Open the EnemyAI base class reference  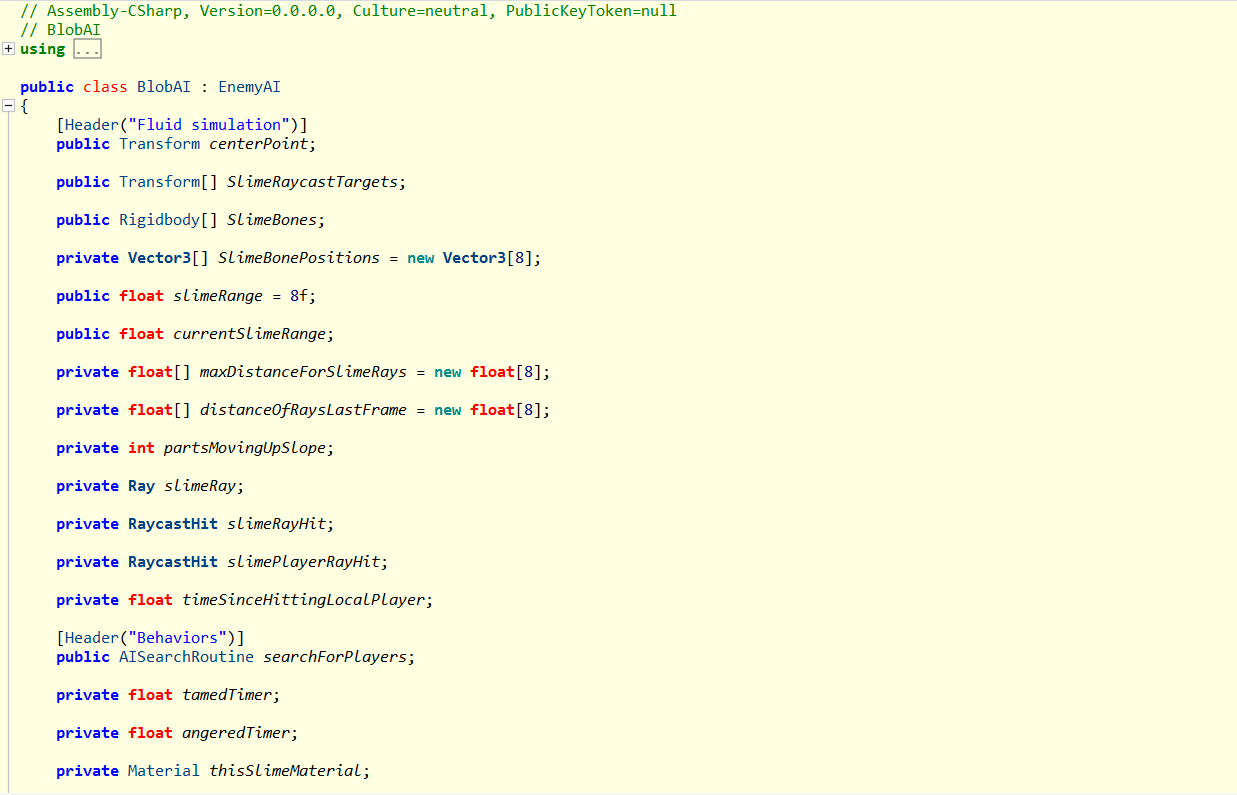coord(249,87)
